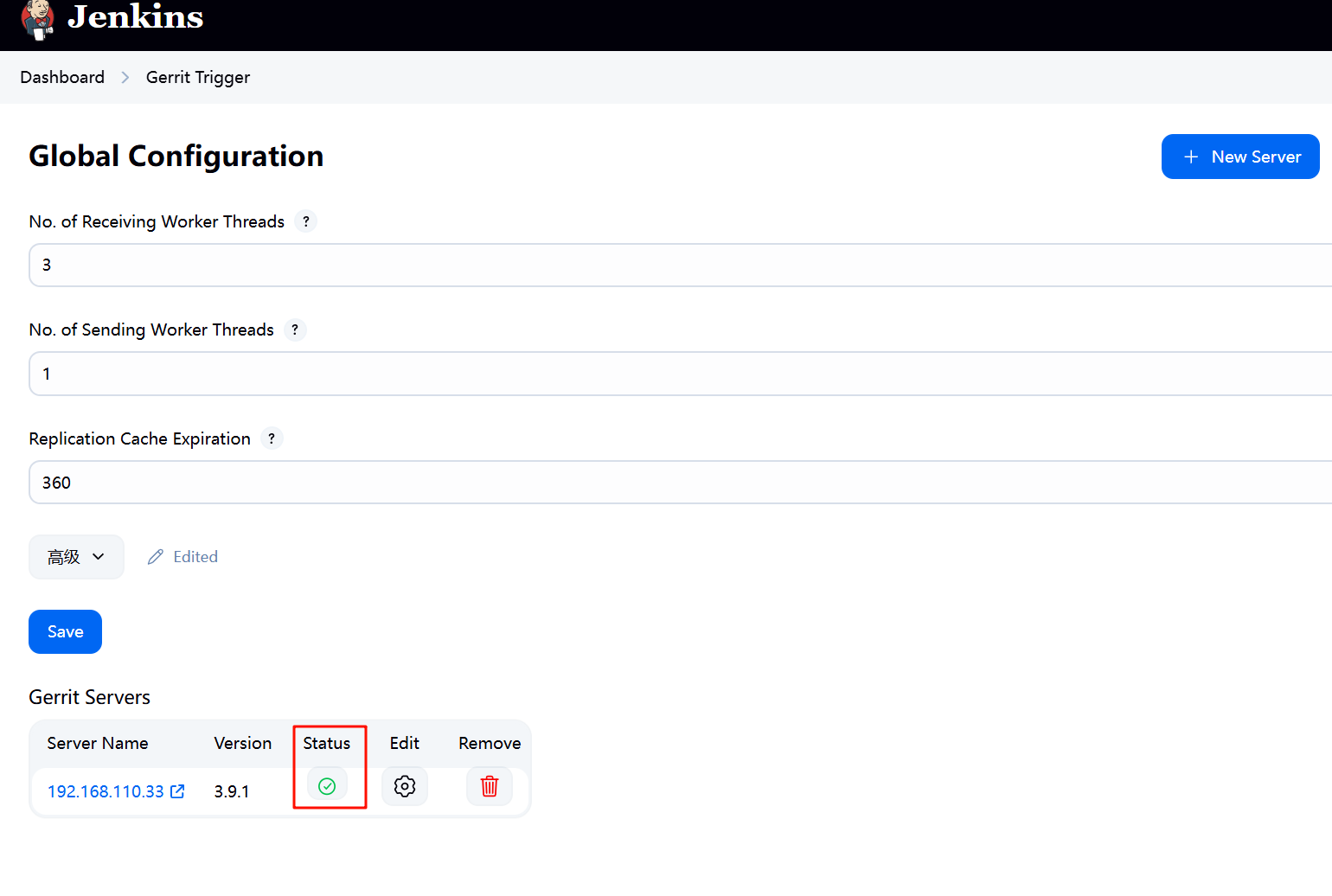Image resolution: width=1332 pixels, height=896 pixels.
Task: Click the Jenkins butler logo
Action: 38,20
